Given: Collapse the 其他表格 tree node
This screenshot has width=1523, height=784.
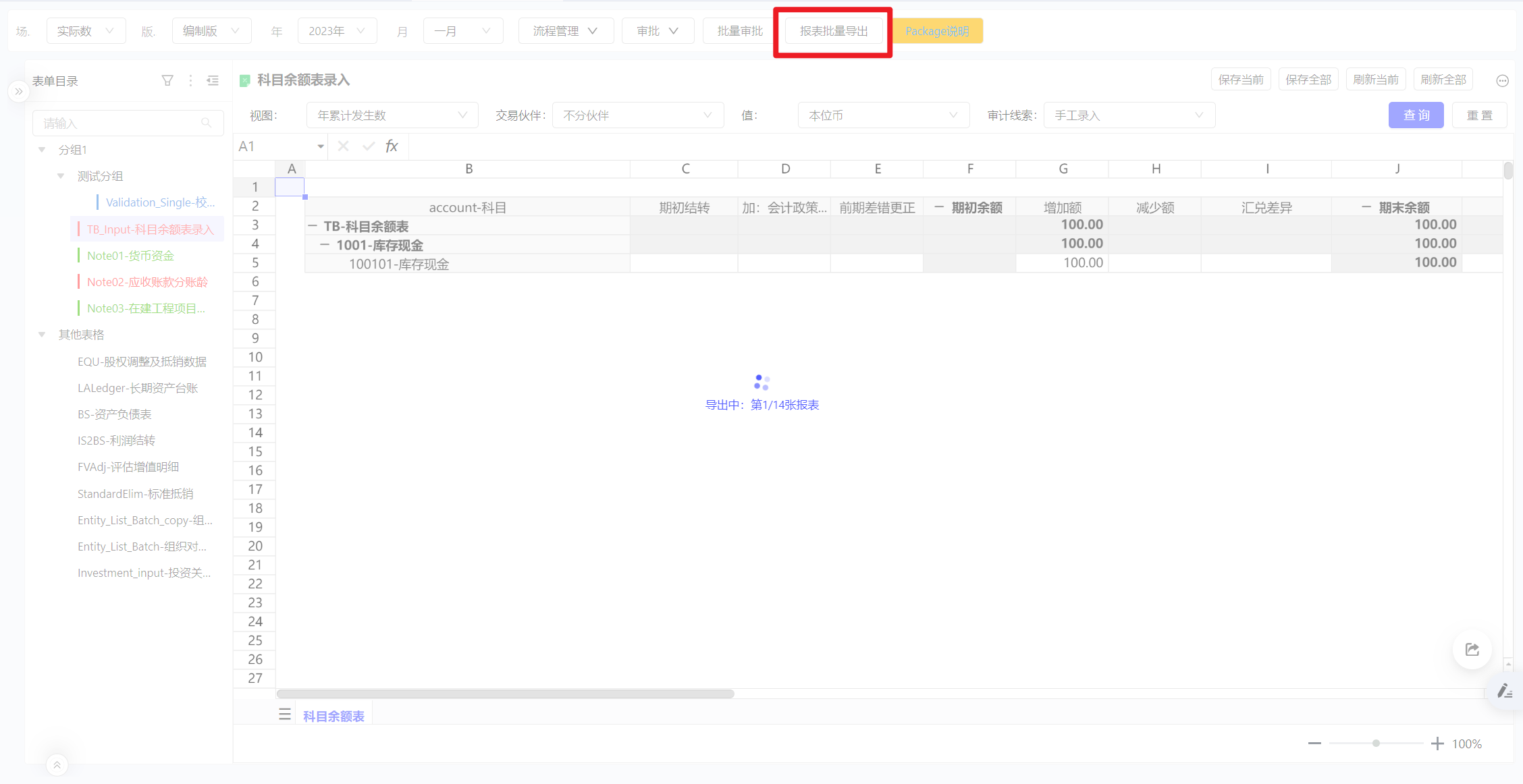Looking at the screenshot, I should coord(42,335).
